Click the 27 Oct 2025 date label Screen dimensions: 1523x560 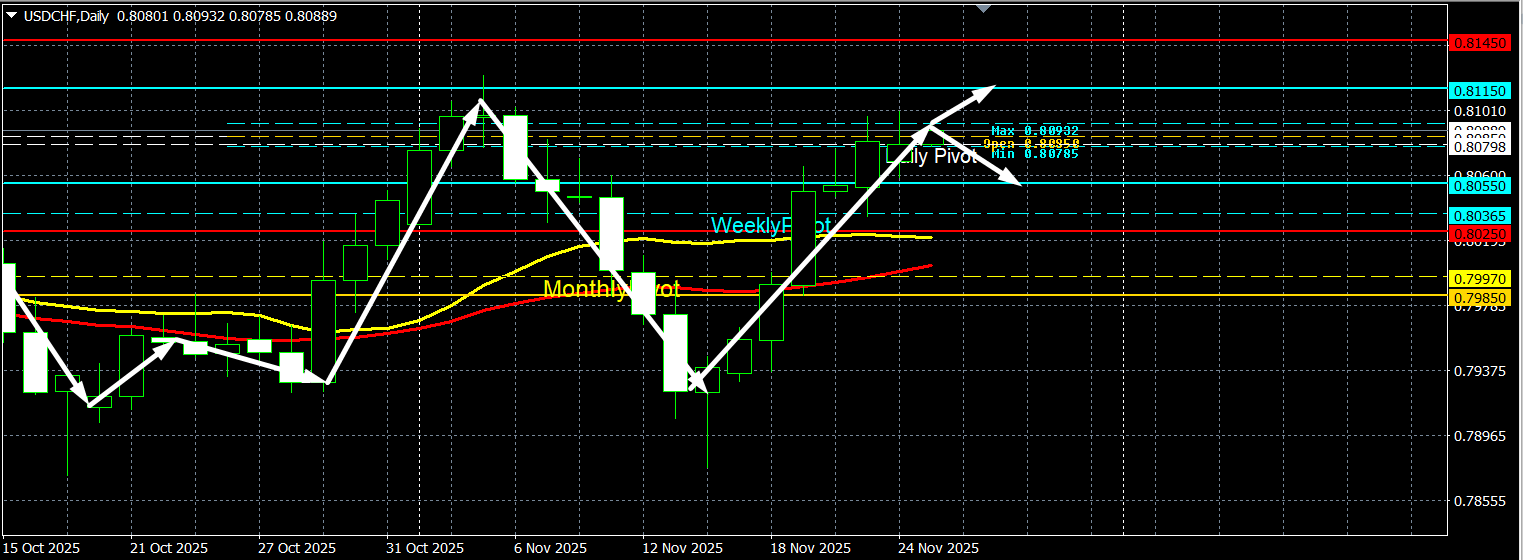click(x=297, y=549)
